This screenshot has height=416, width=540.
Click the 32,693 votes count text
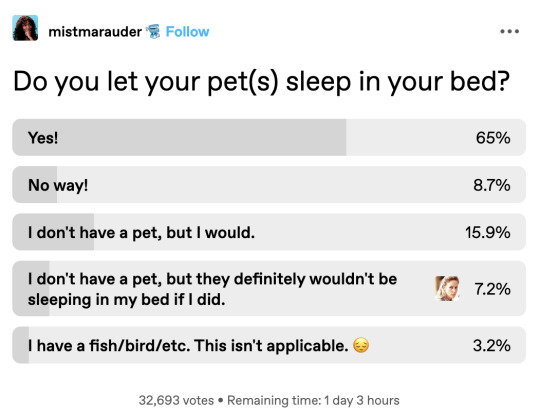[x=176, y=401]
